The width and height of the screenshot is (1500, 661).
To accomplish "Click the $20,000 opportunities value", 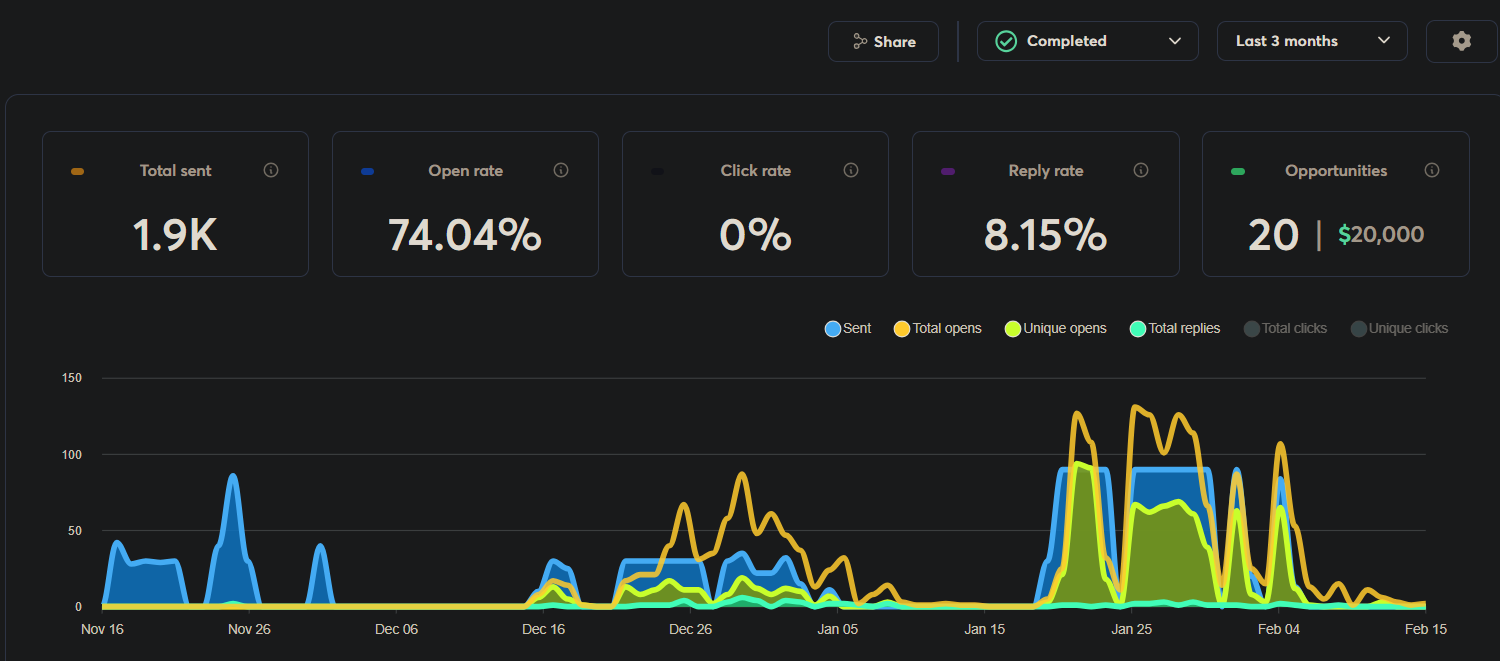I will pos(1381,234).
